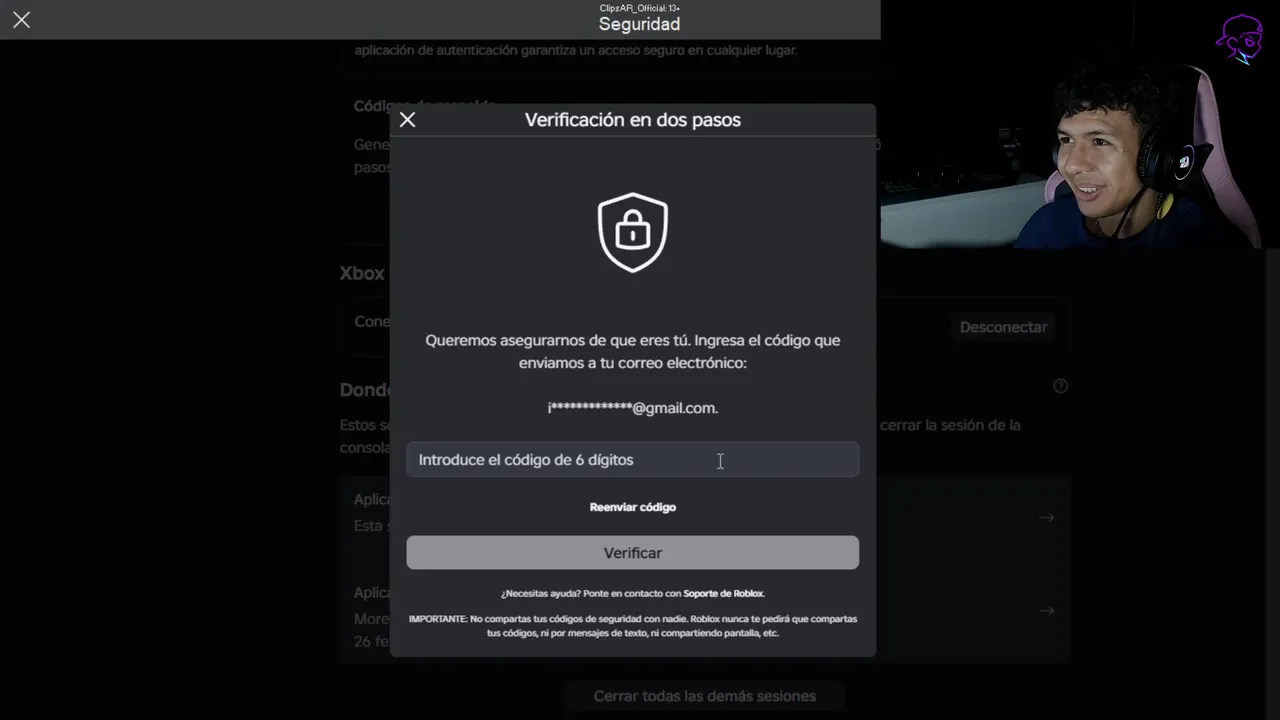This screenshot has height=720, width=1280.
Task: Click the purple channel logo top-right
Action: [1239, 38]
